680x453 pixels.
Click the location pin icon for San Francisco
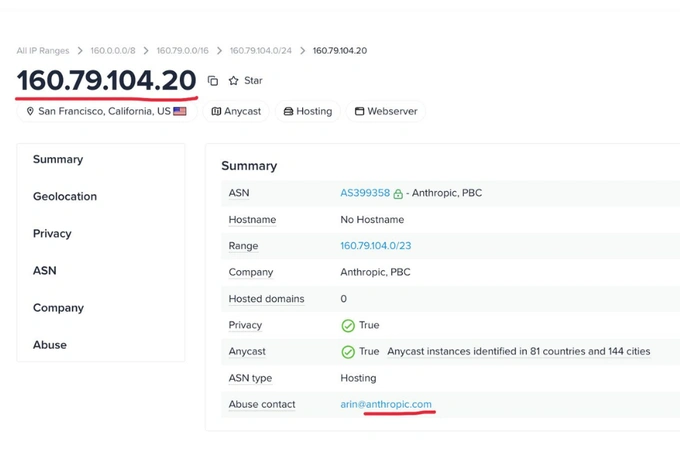point(30,111)
